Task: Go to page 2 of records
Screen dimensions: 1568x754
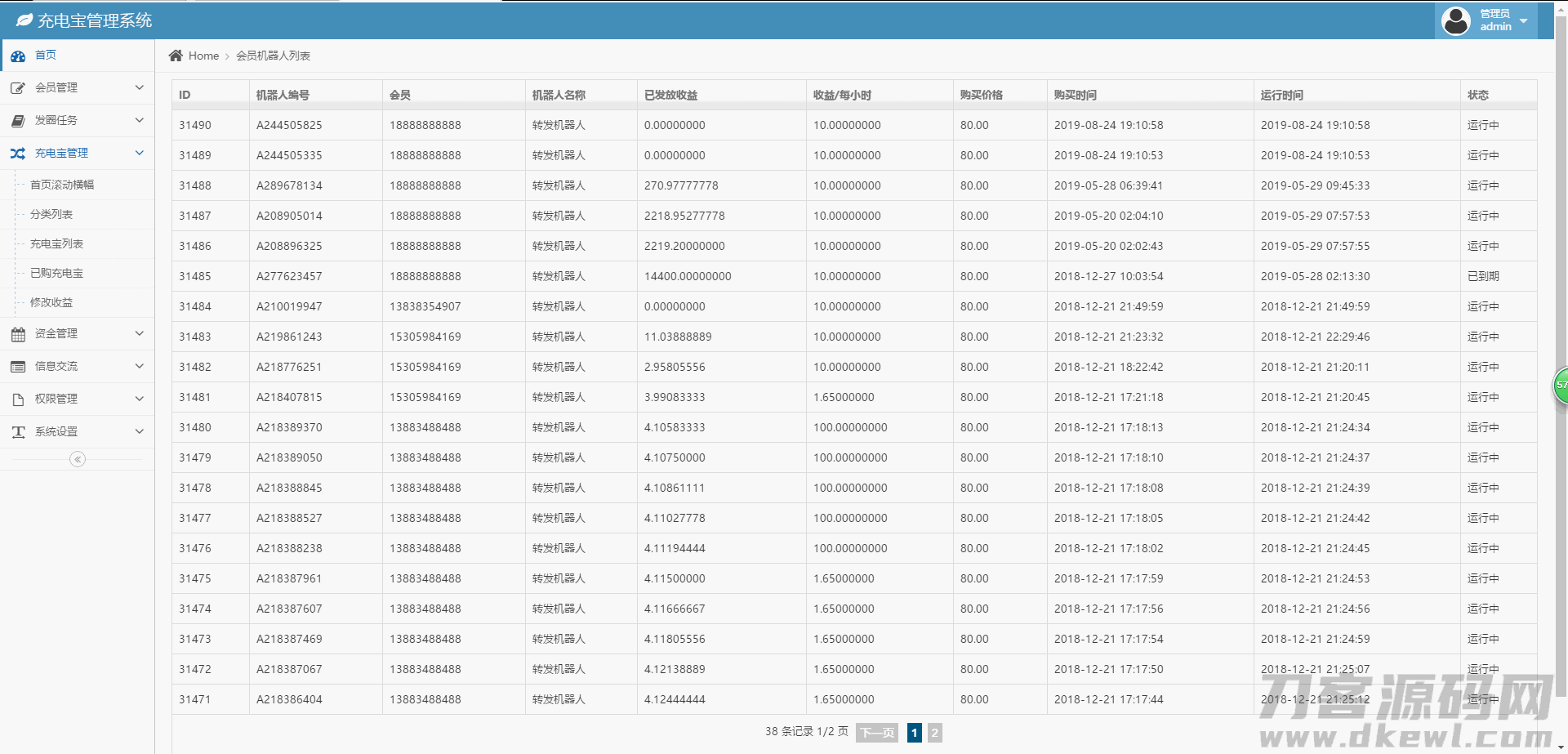Action: coord(935,733)
